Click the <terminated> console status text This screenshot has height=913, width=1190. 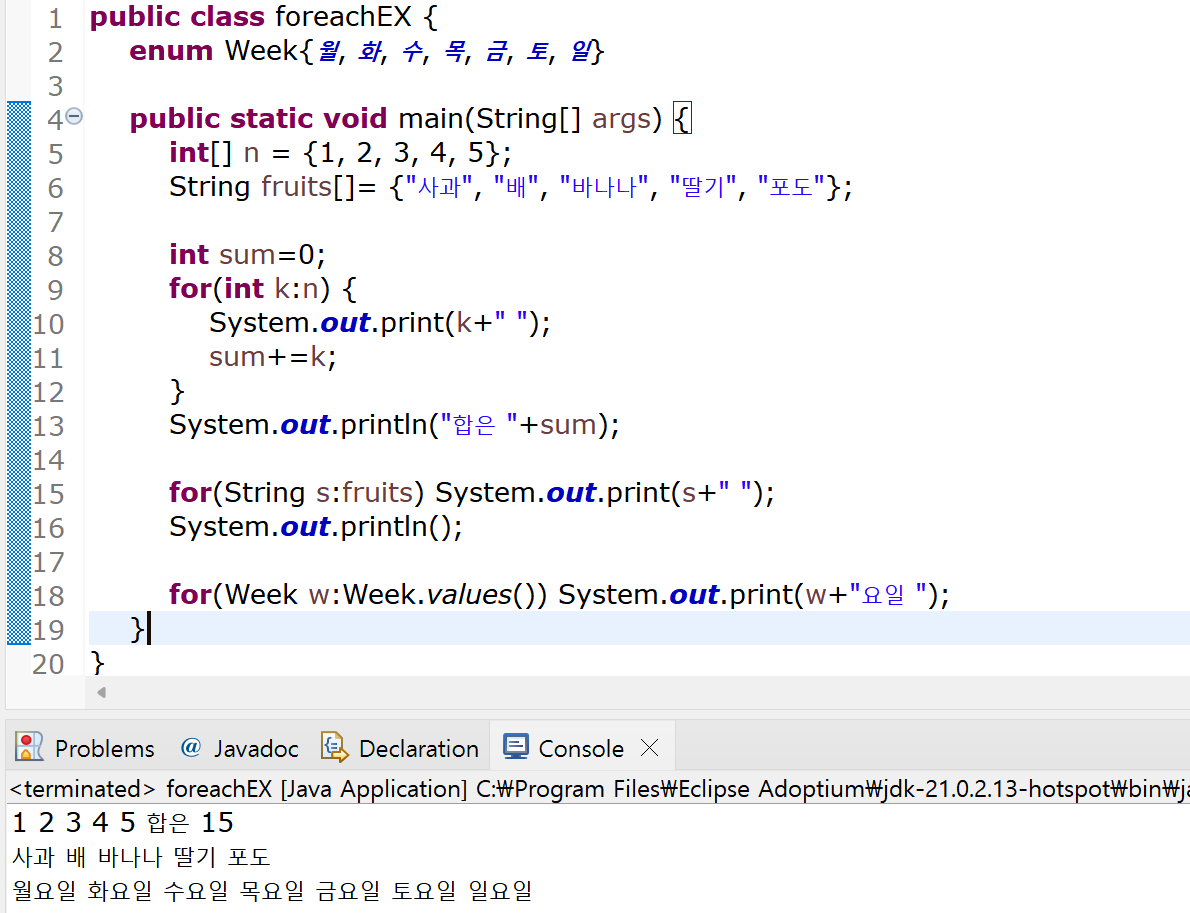click(83, 789)
